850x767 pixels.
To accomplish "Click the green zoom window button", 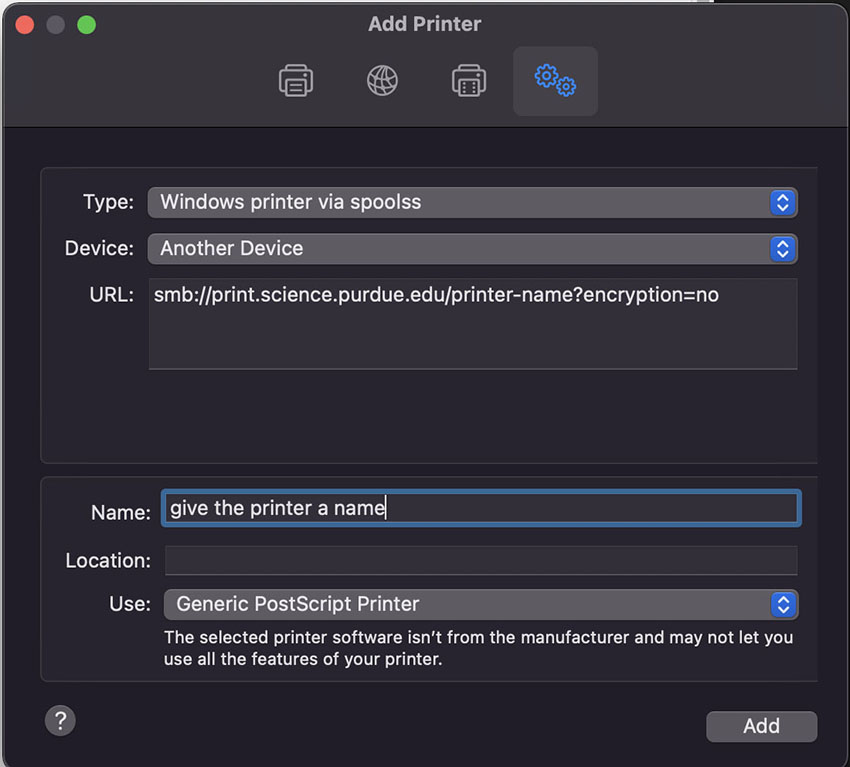I will click(87, 24).
